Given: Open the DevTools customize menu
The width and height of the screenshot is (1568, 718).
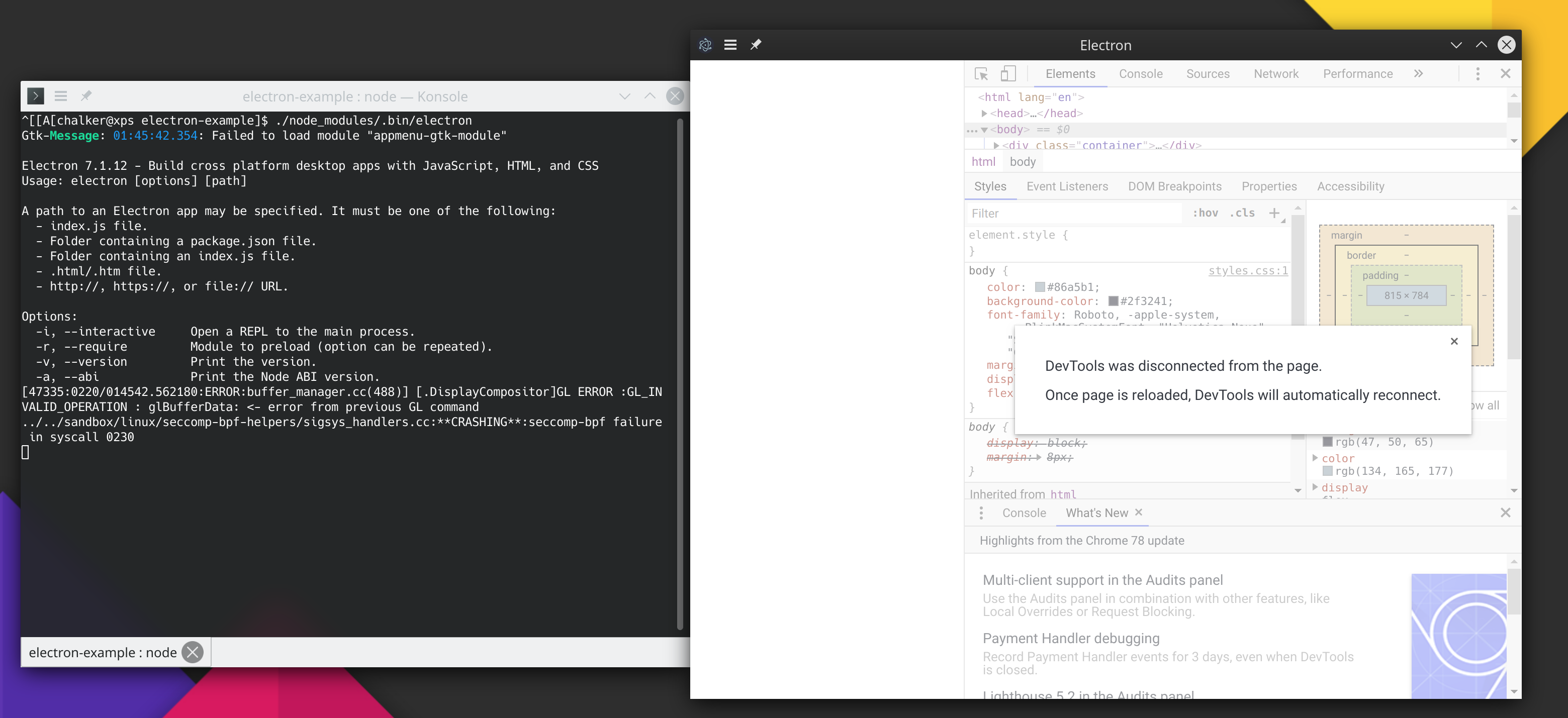Looking at the screenshot, I should pyautogui.click(x=1478, y=73).
